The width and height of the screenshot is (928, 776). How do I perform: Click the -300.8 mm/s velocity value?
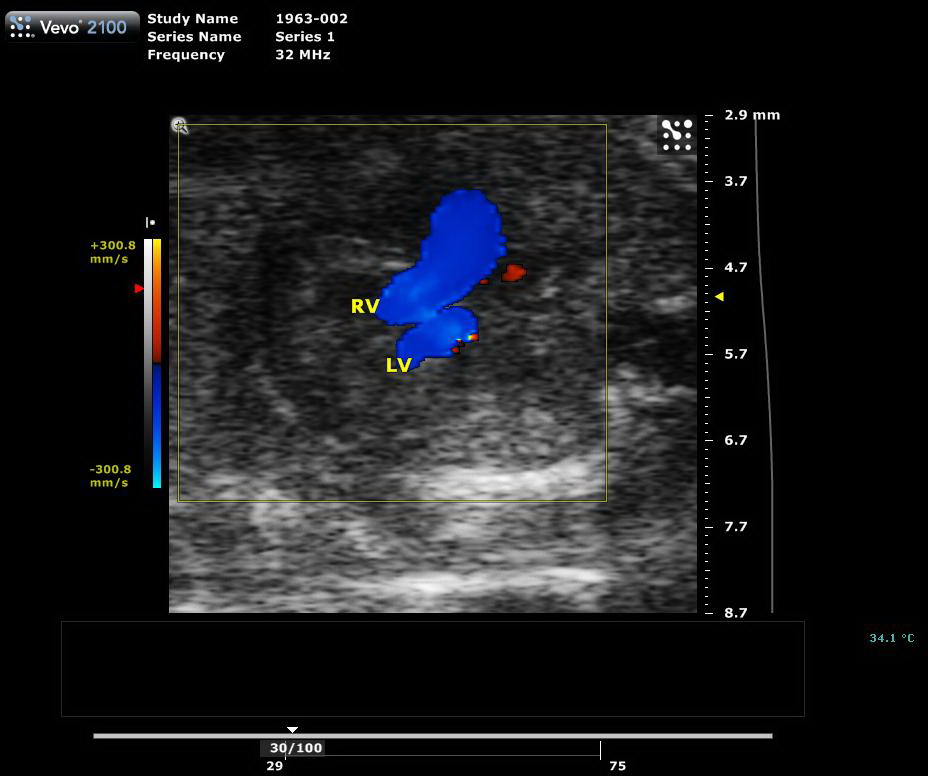click(110, 475)
